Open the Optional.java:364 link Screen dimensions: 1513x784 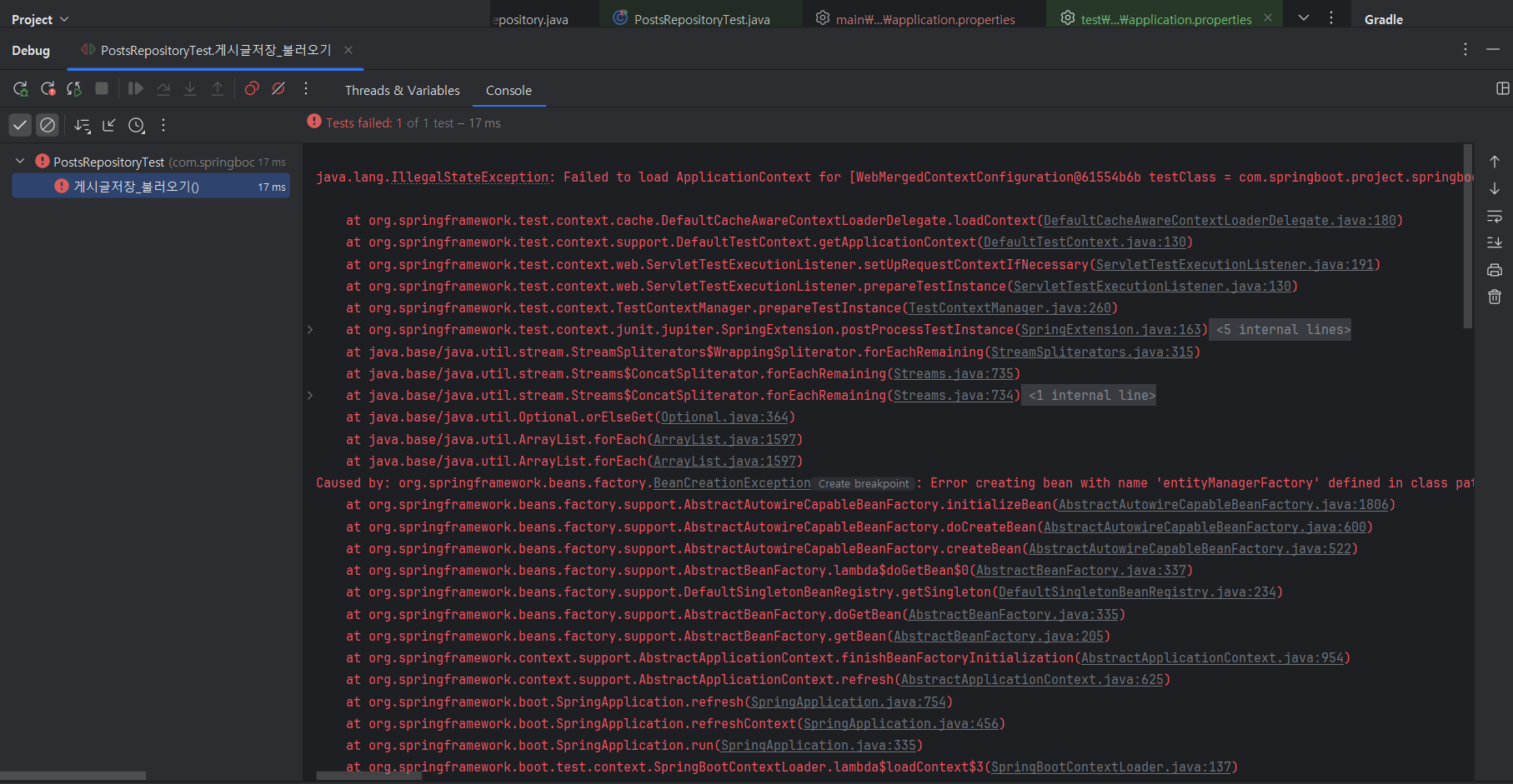pos(724,417)
